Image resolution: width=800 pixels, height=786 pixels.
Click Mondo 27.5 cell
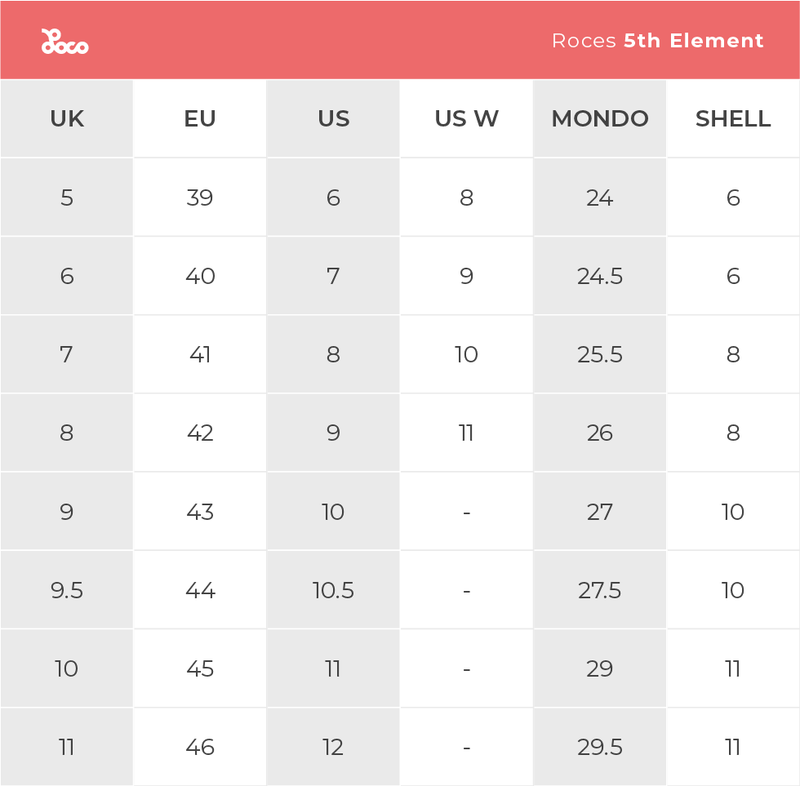point(600,590)
